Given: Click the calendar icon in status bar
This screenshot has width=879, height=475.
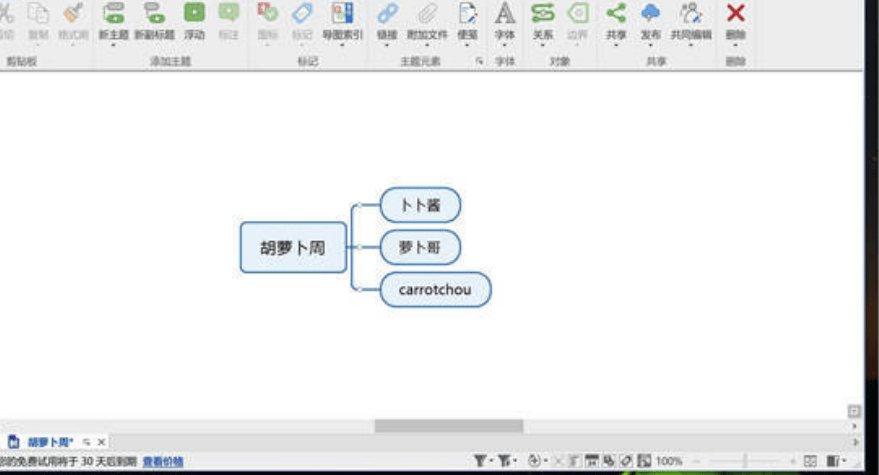Looking at the screenshot, I should pyautogui.click(x=591, y=461).
